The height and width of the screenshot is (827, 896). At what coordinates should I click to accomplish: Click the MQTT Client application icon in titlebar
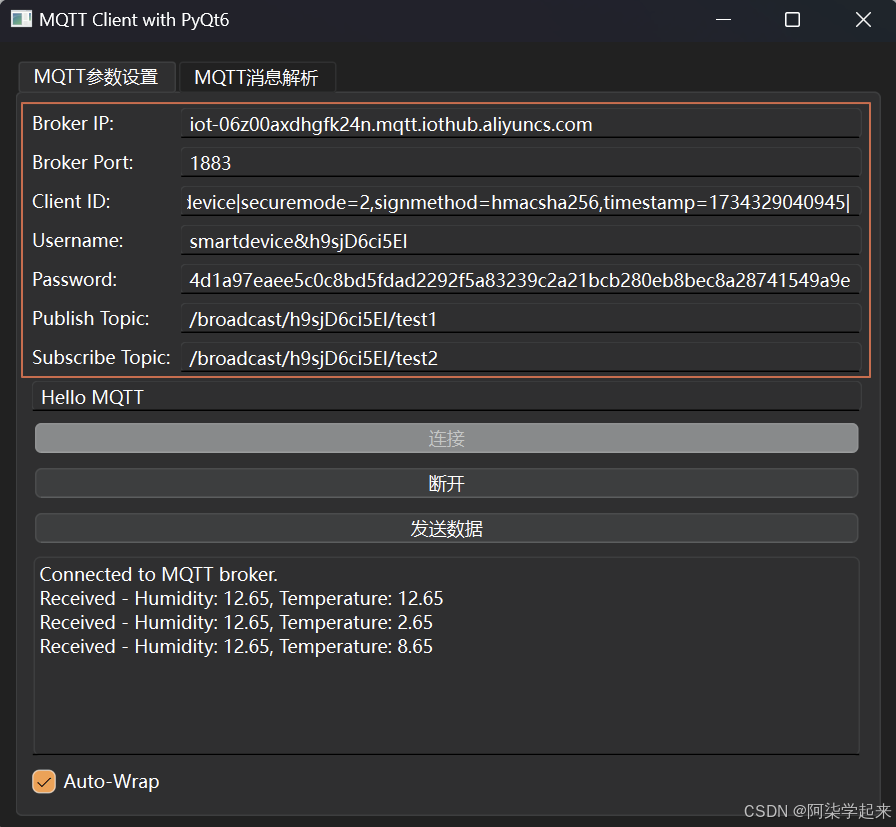(x=22, y=19)
